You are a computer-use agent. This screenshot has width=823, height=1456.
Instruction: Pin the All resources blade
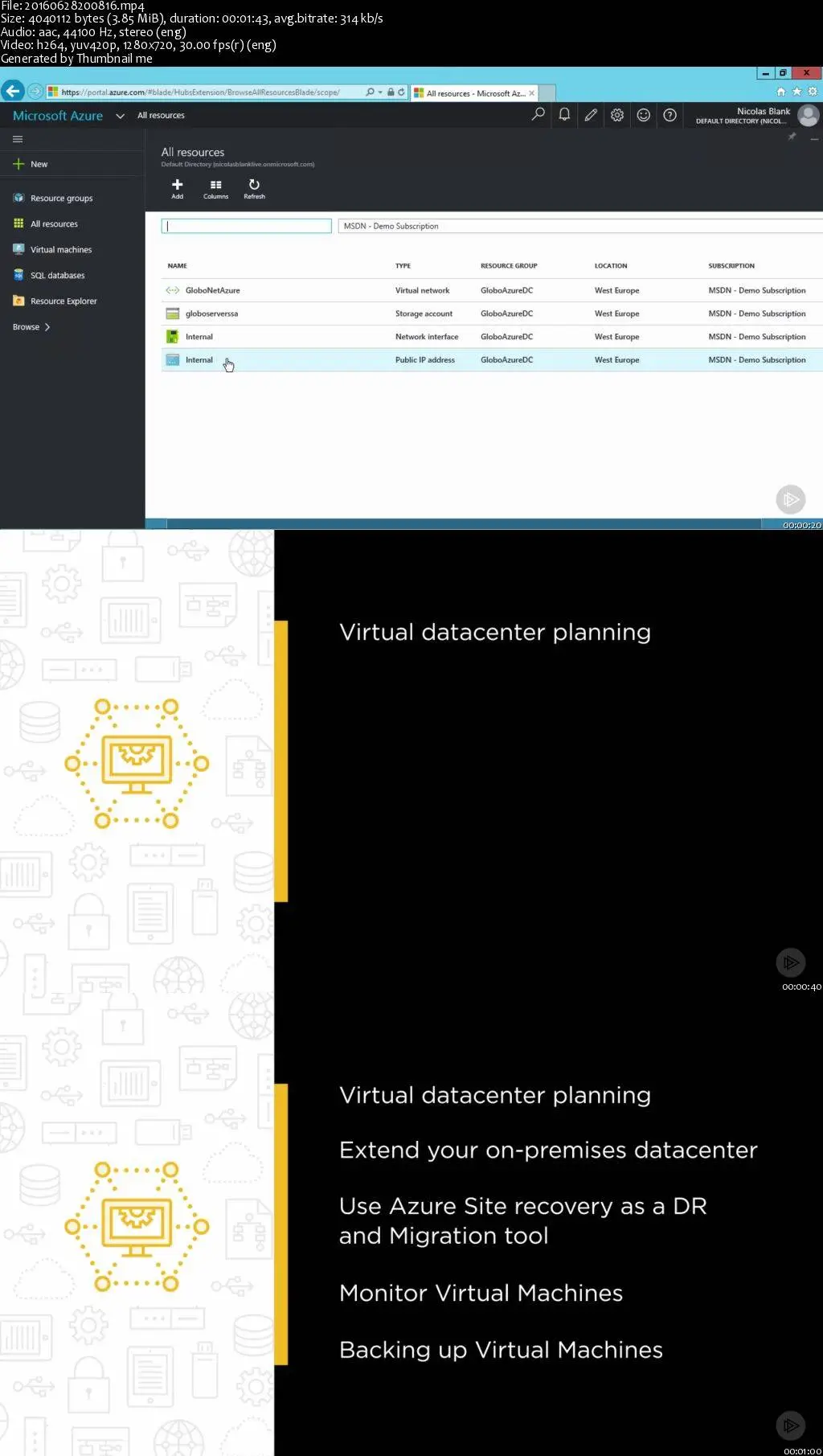coord(792,137)
